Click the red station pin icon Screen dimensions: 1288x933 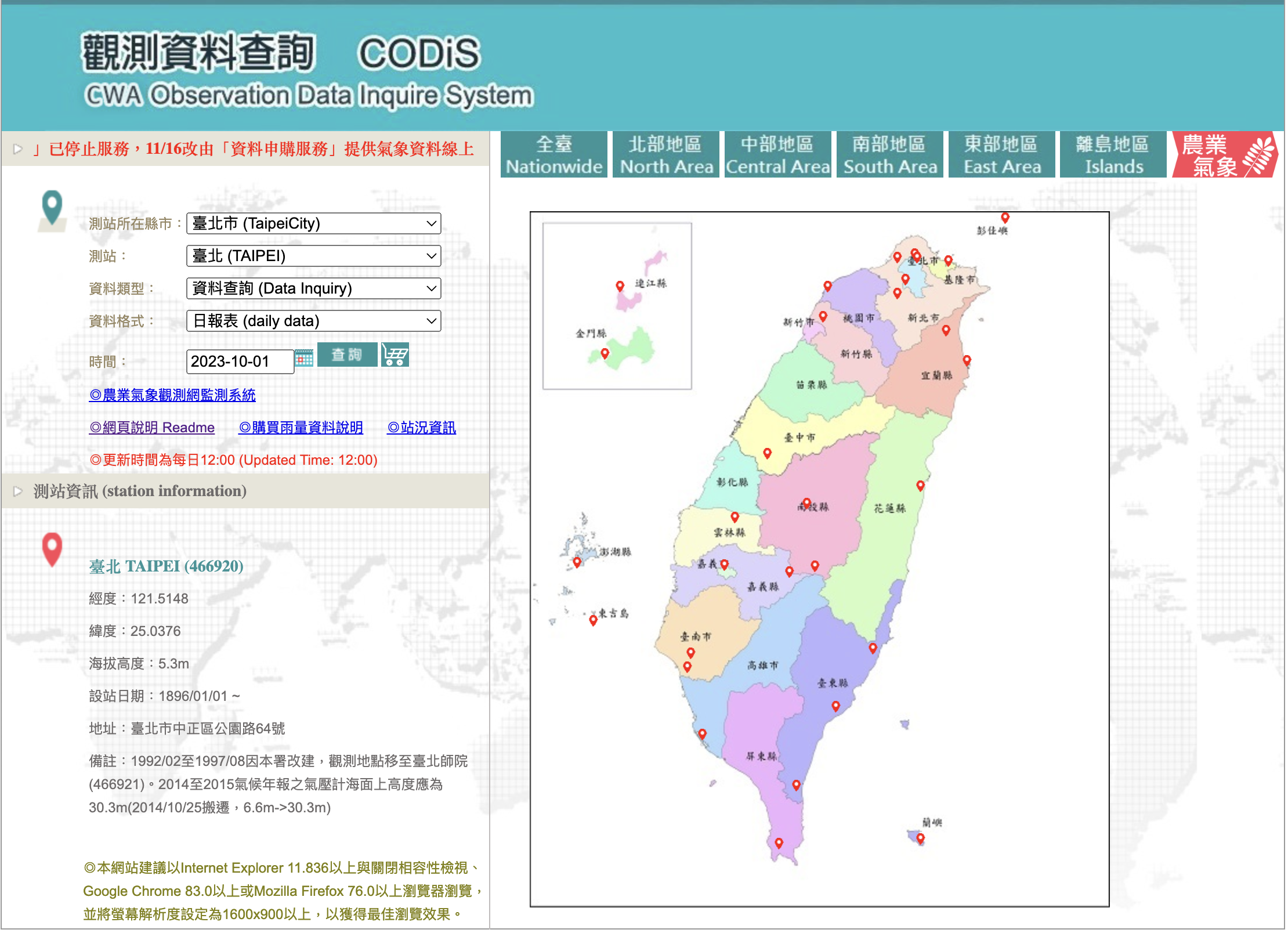[x=52, y=549]
